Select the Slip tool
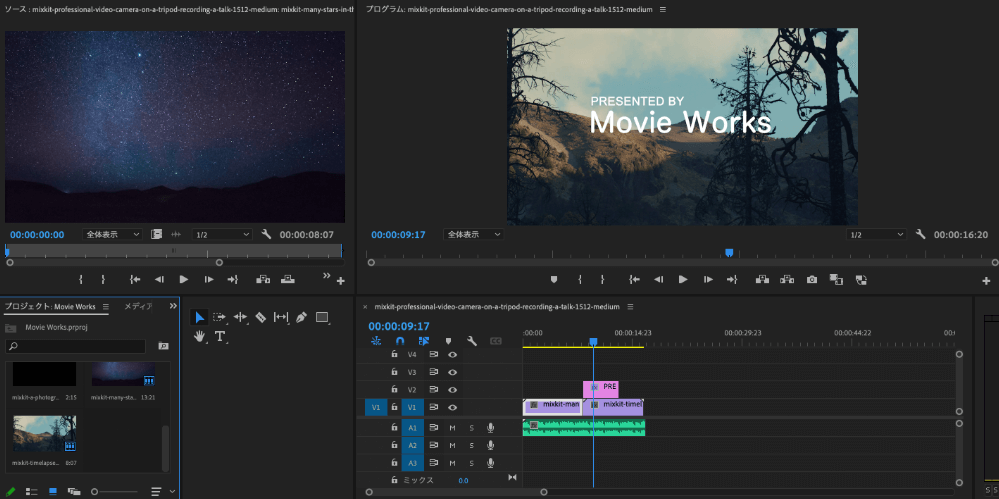Screen dimensions: 999x499 click(281, 317)
